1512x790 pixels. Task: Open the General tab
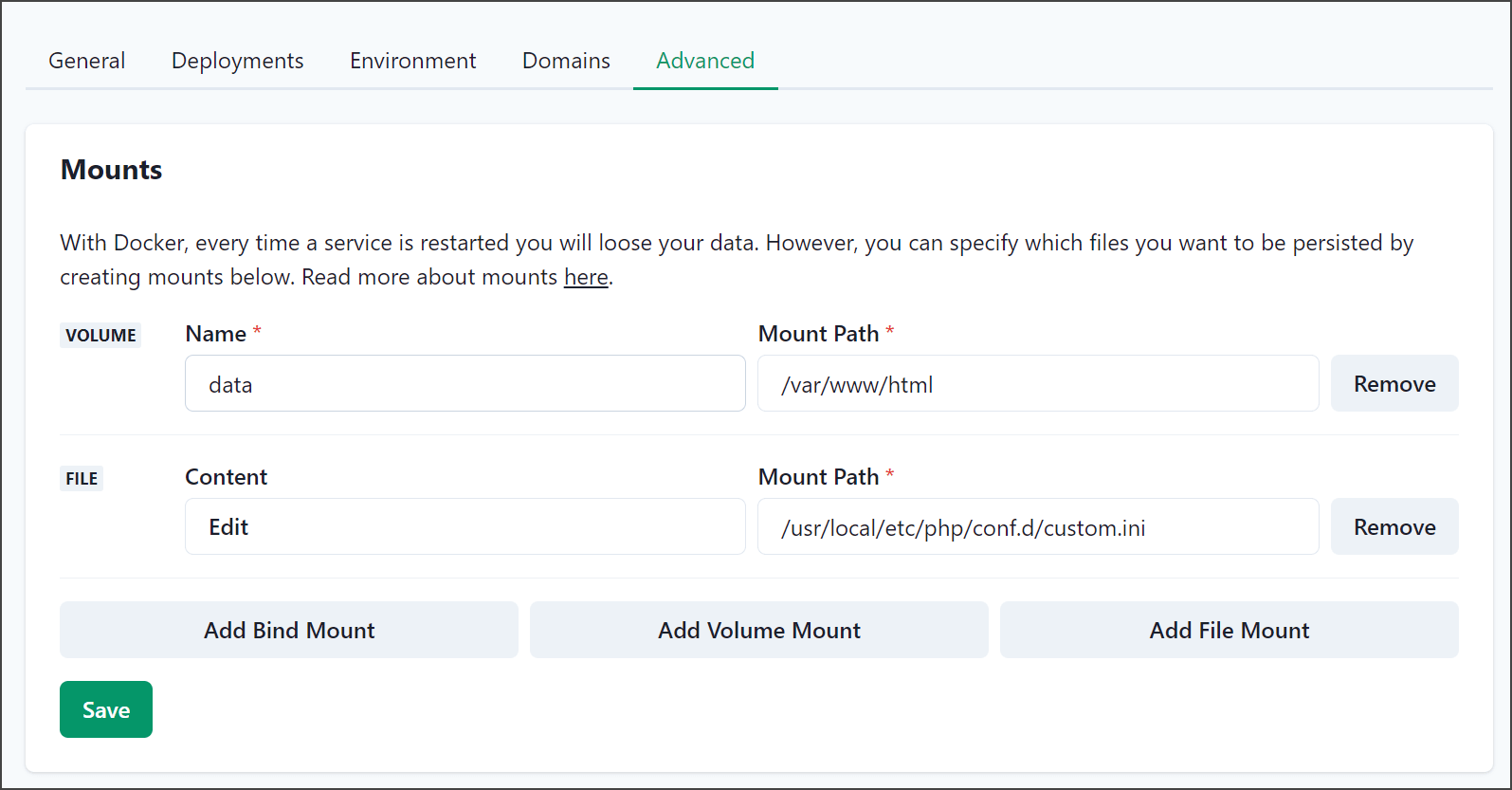tap(86, 61)
